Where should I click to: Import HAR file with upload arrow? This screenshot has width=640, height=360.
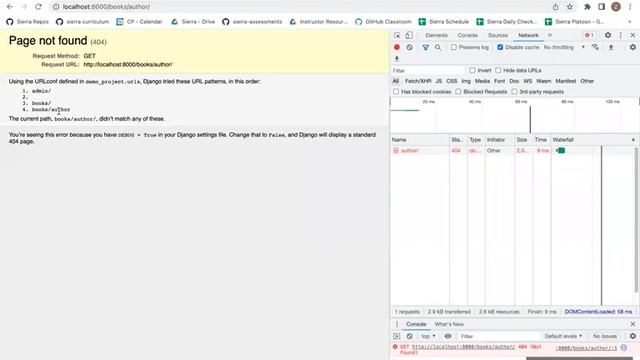click(611, 47)
